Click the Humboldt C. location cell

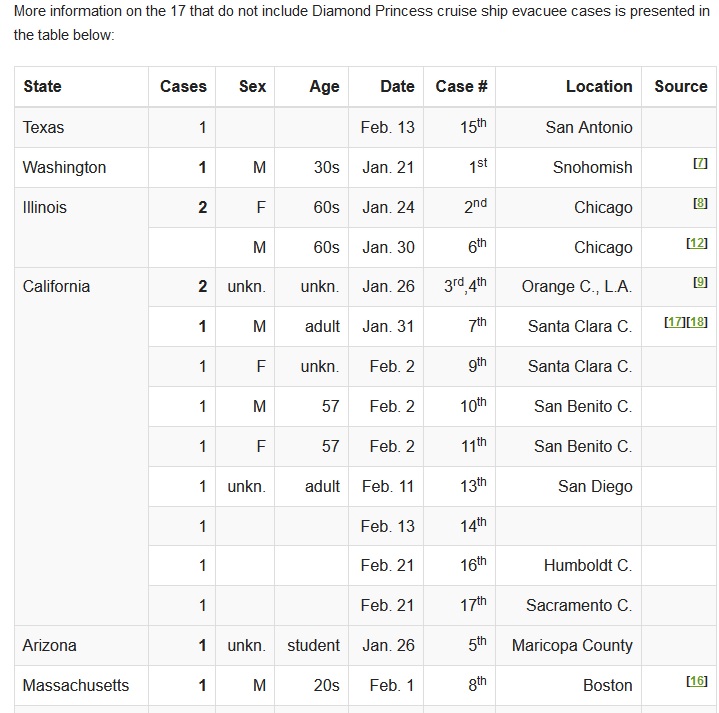tap(588, 565)
